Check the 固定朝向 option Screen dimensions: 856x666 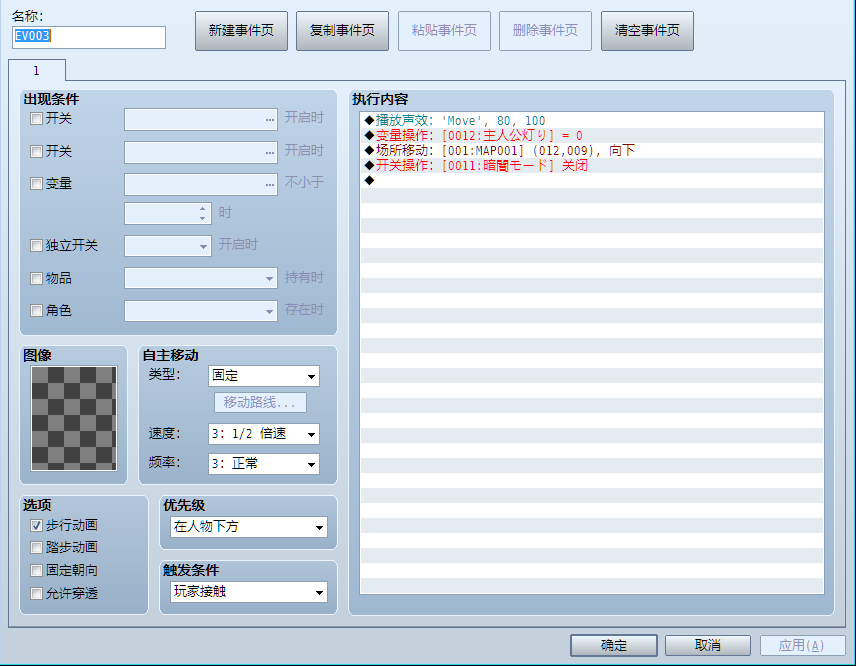[37, 570]
